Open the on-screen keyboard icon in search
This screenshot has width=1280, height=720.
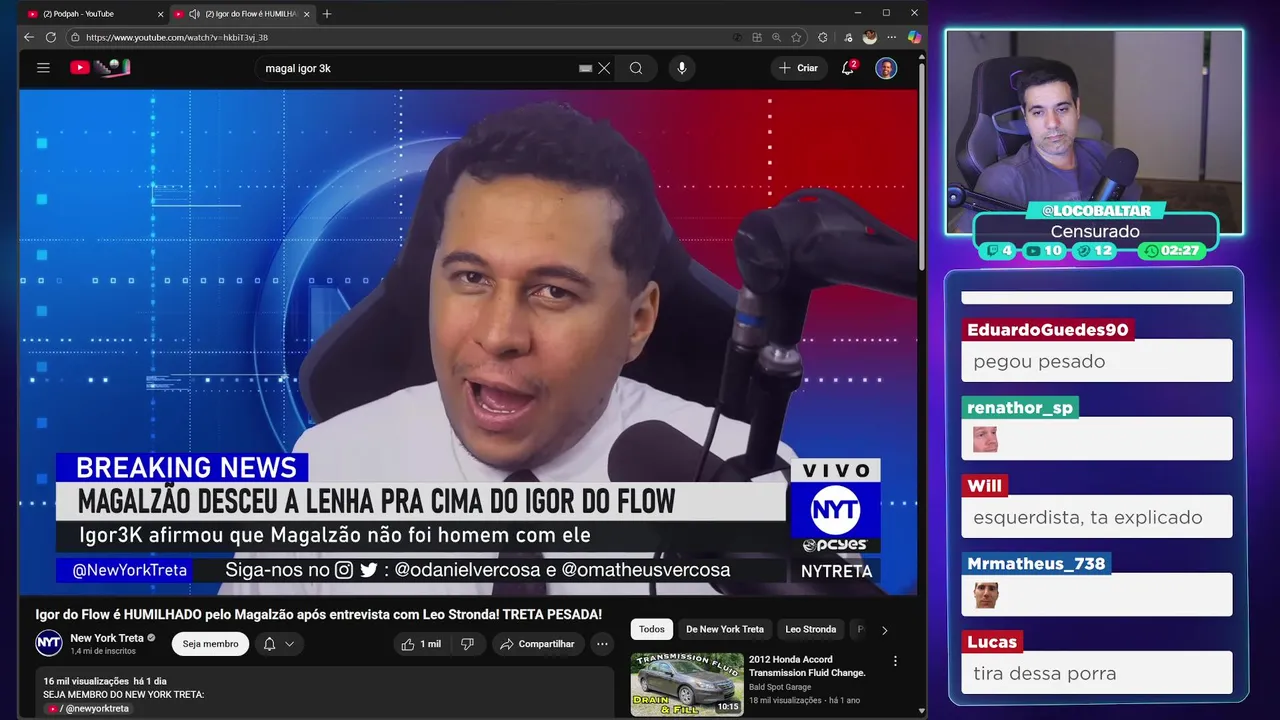(586, 68)
